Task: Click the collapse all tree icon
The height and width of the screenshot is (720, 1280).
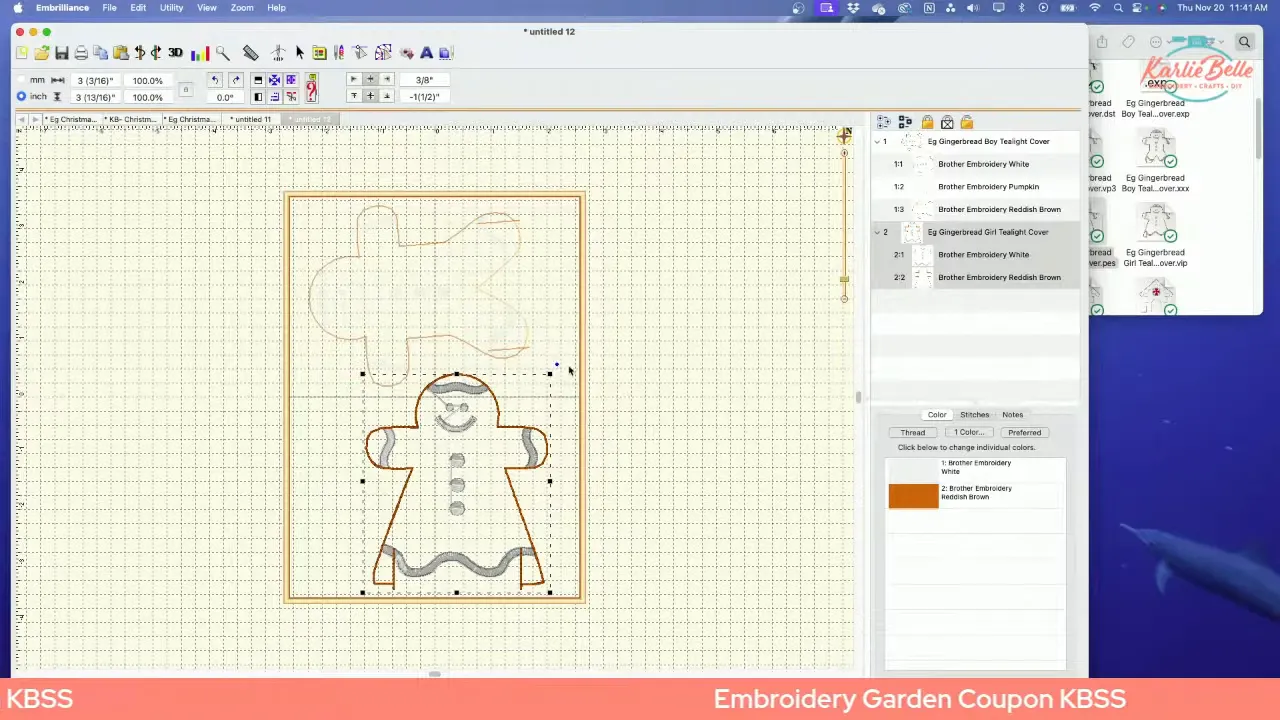Action: pyautogui.click(x=905, y=122)
